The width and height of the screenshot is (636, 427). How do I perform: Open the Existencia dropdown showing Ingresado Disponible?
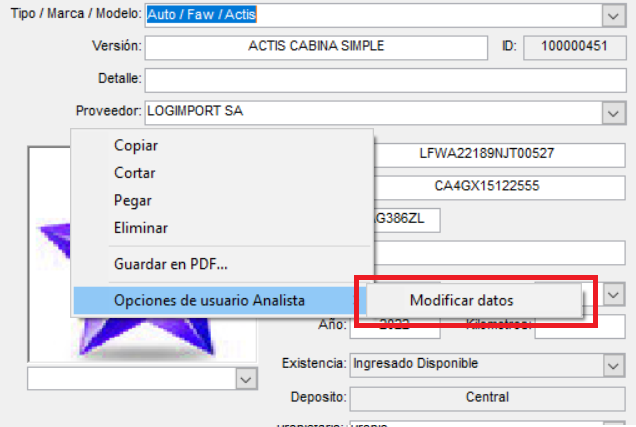click(613, 363)
